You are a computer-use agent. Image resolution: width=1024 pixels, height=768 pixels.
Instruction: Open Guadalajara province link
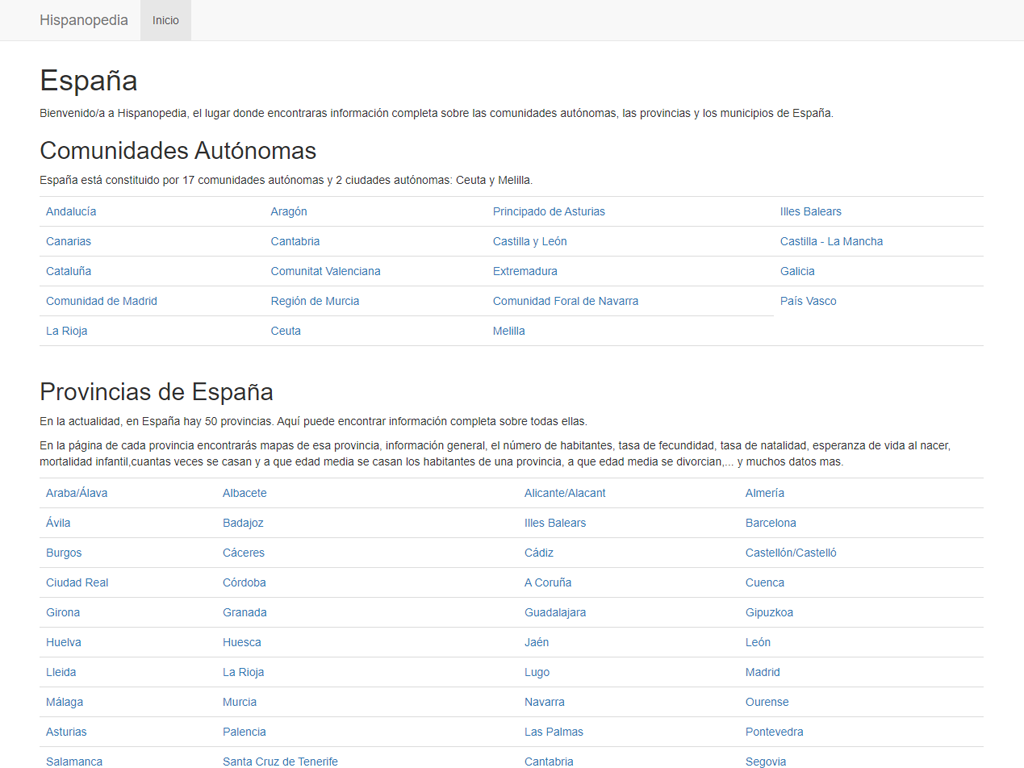tap(555, 614)
